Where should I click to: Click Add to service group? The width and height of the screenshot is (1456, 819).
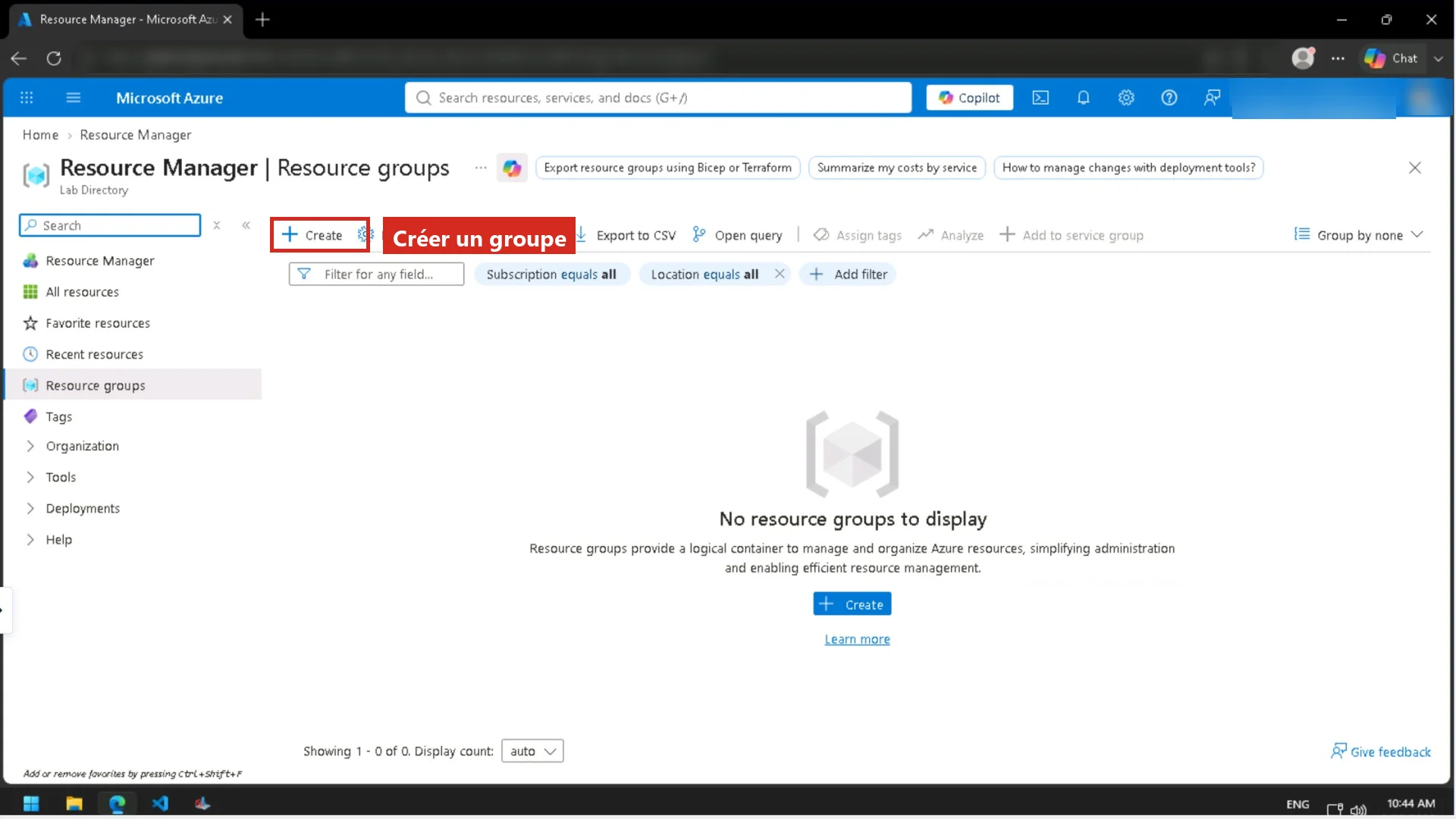[x=1072, y=235]
